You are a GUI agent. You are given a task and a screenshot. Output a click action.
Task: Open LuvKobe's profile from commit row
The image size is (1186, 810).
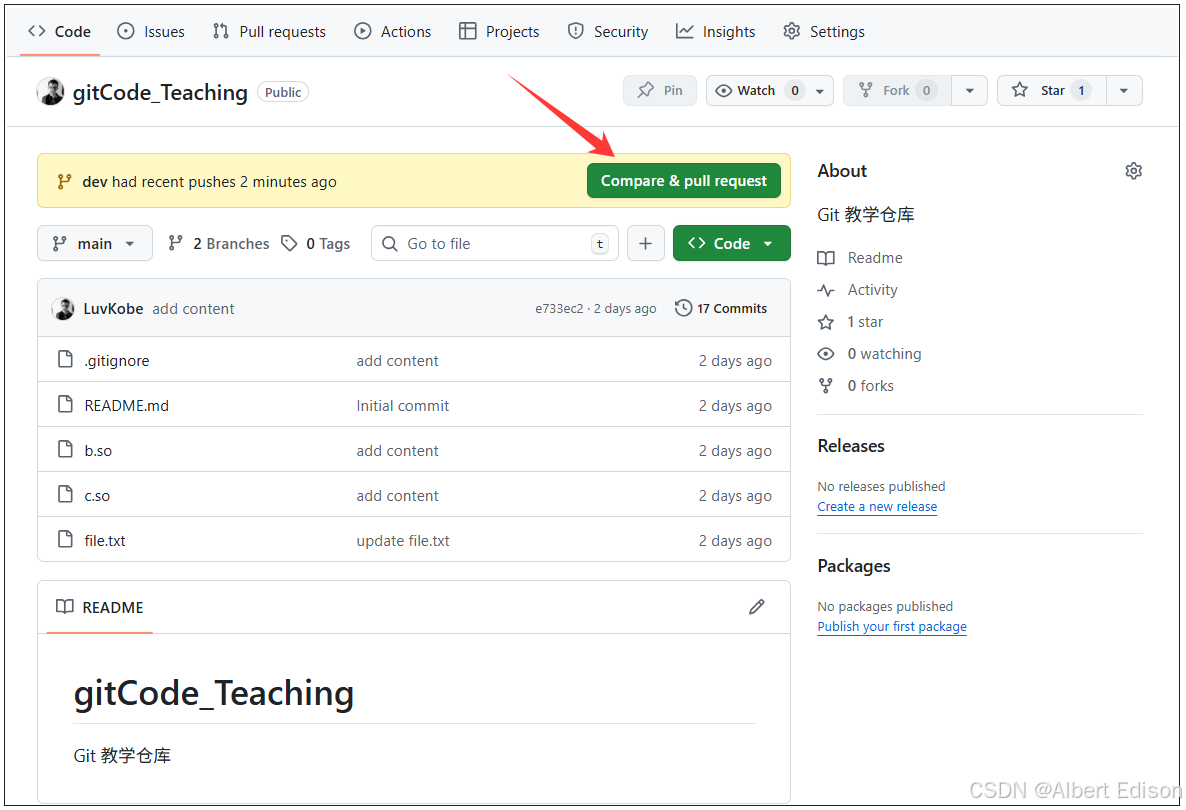click(x=113, y=309)
